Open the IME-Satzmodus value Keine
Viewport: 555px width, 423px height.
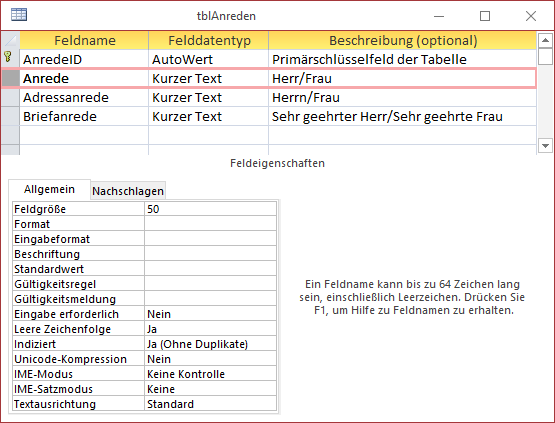pos(210,389)
